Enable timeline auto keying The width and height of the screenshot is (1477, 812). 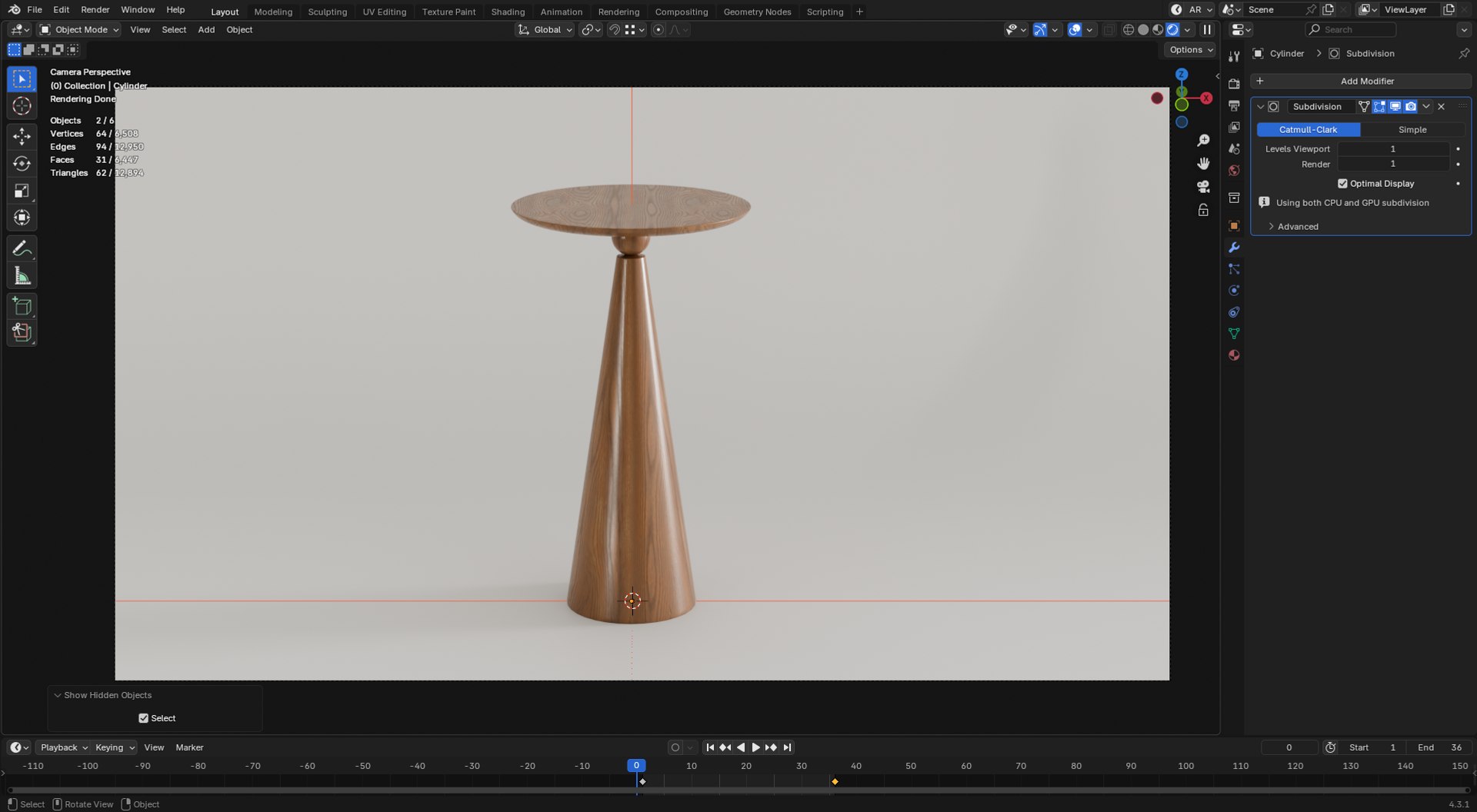(675, 747)
